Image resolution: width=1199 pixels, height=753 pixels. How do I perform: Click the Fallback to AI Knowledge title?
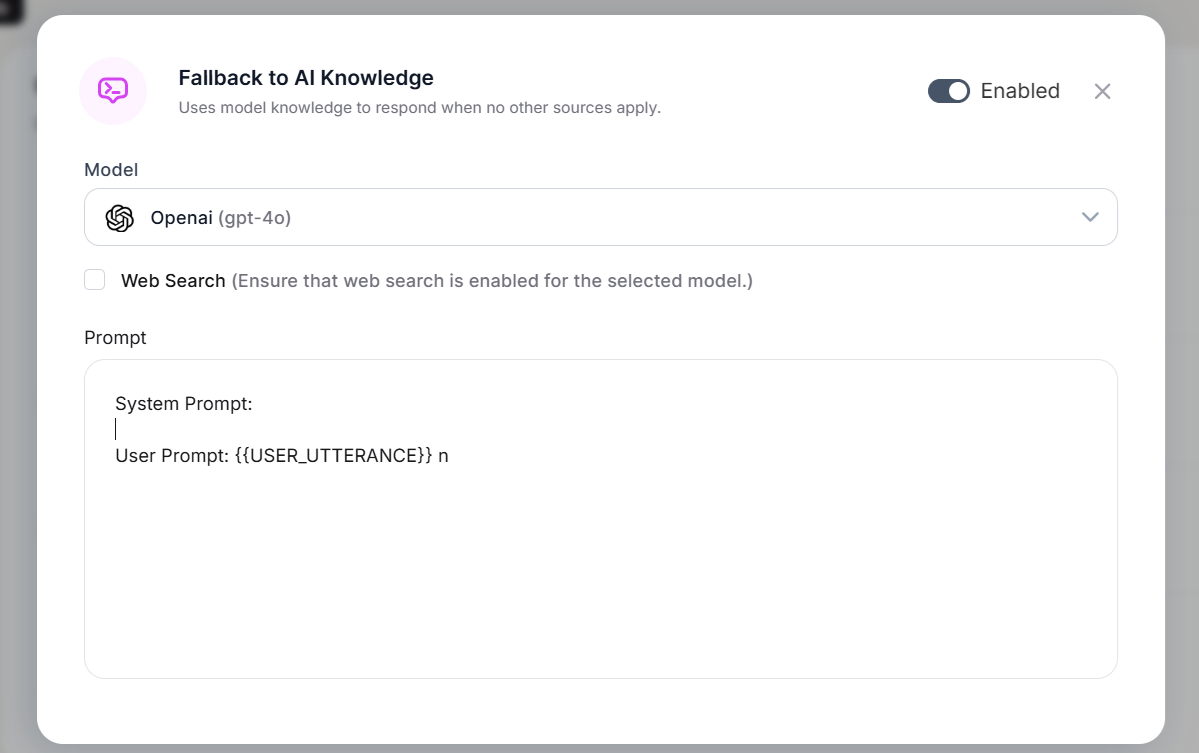point(306,78)
